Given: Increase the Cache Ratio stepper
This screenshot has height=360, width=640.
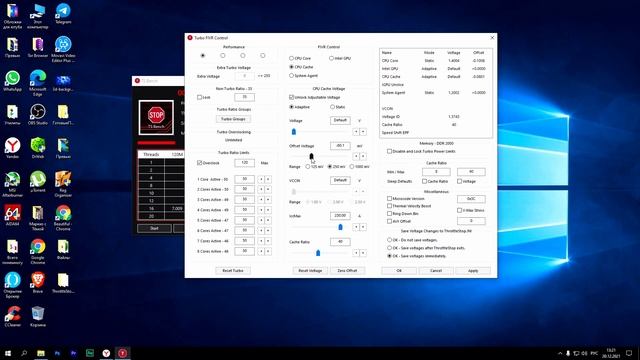Looking at the screenshot, I should click(363, 253).
